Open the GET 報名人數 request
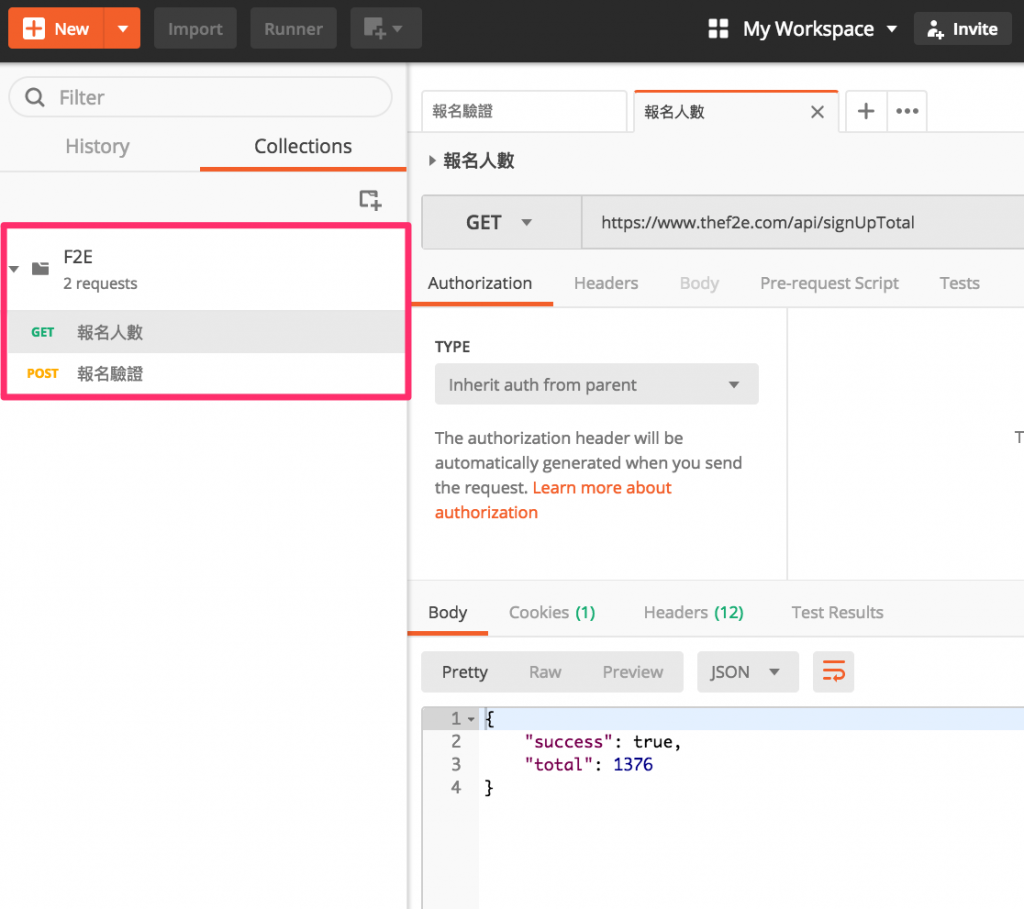The image size is (1024, 909). 206,332
